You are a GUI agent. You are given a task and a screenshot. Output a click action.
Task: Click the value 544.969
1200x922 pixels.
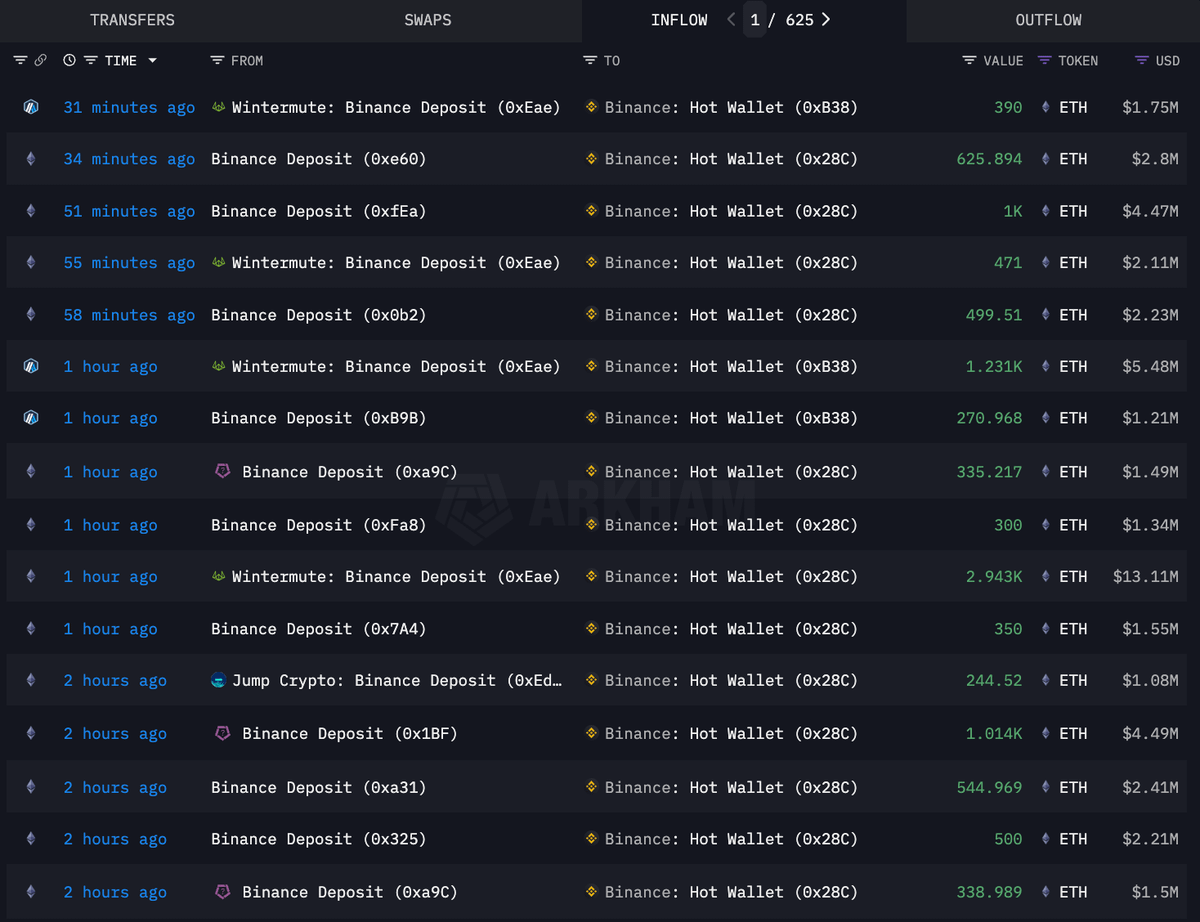989,788
